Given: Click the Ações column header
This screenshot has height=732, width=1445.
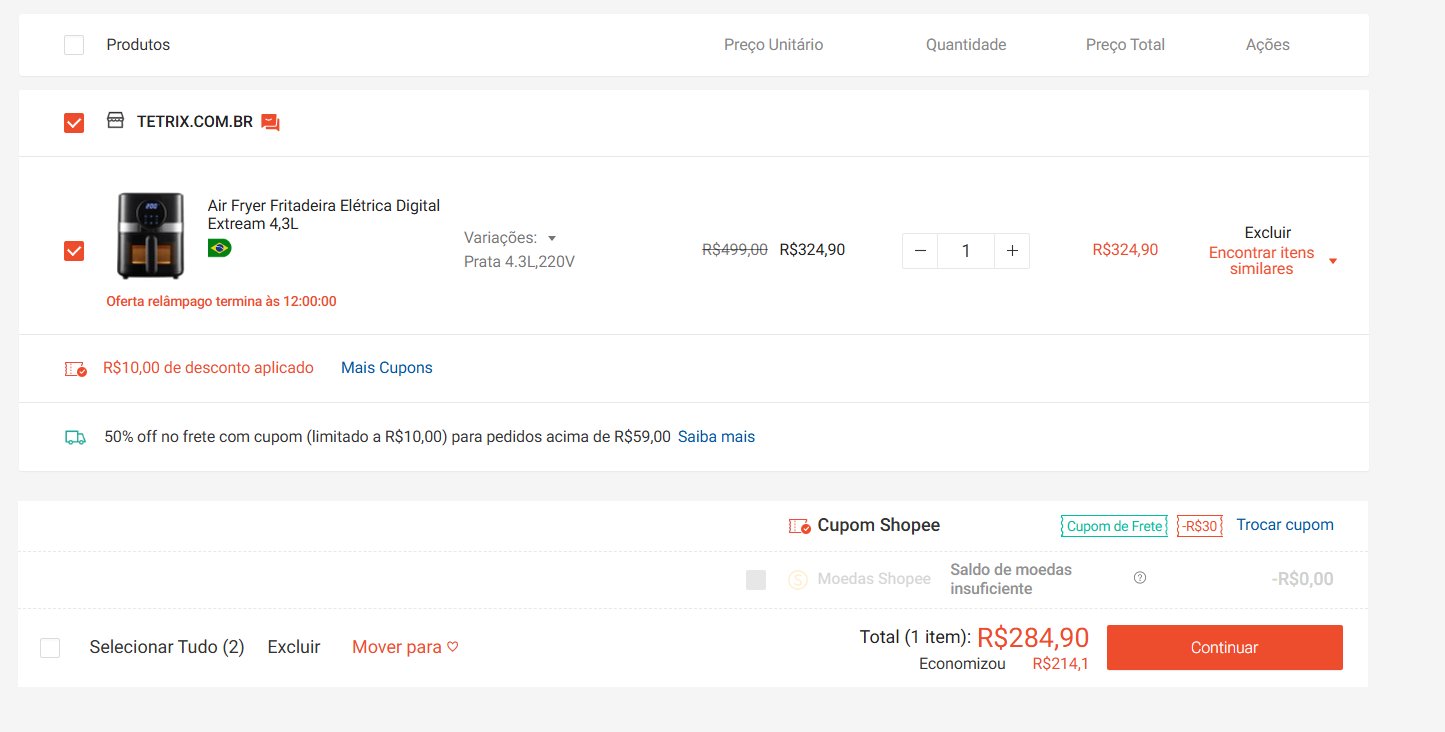Looking at the screenshot, I should [1268, 45].
